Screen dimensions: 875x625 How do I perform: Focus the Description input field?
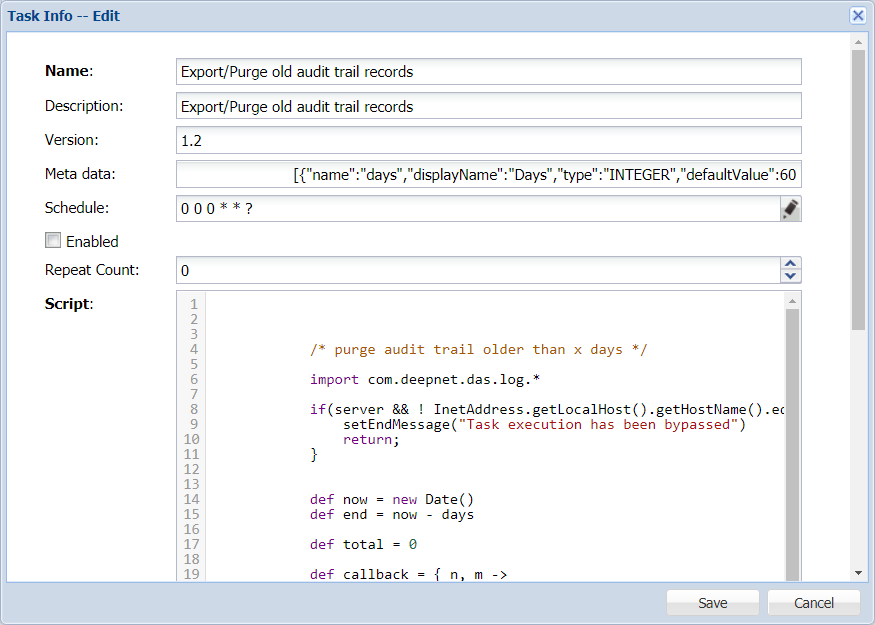click(488, 106)
